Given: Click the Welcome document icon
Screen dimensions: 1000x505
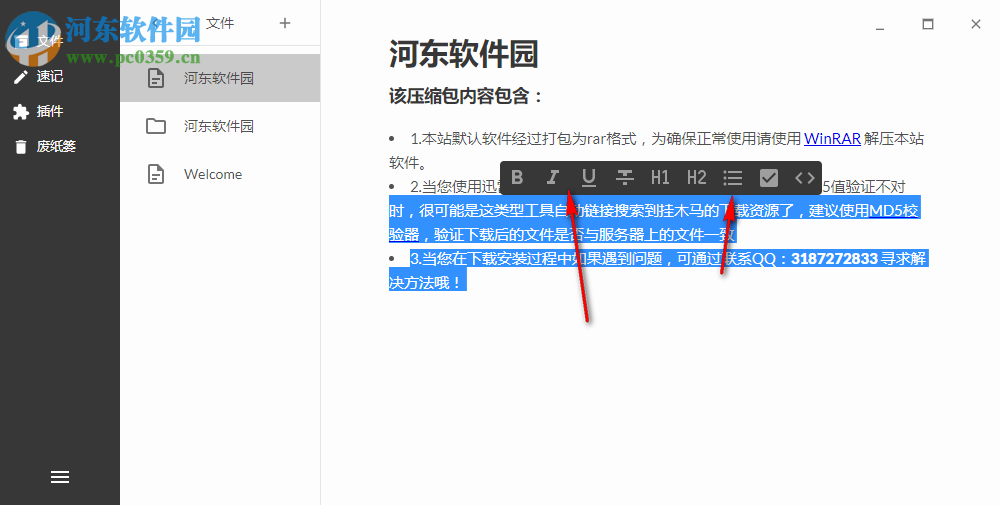Looking at the screenshot, I should [156, 174].
